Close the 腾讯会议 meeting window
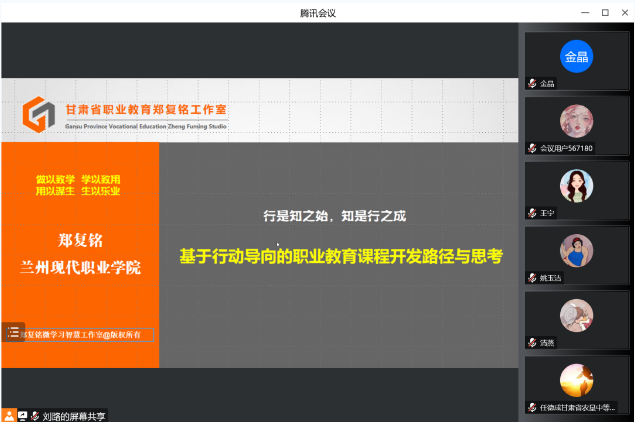 click(x=623, y=12)
